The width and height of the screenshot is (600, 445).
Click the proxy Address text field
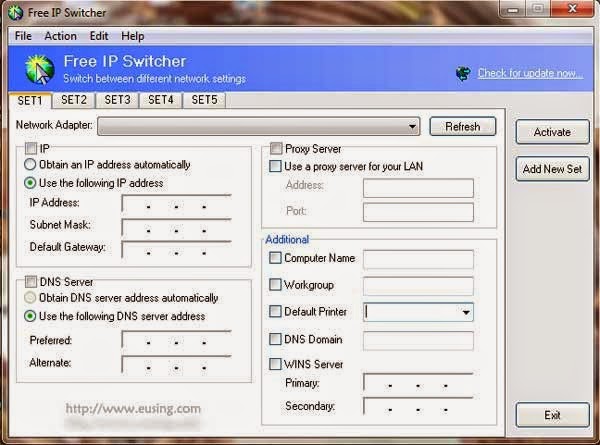[x=418, y=188]
